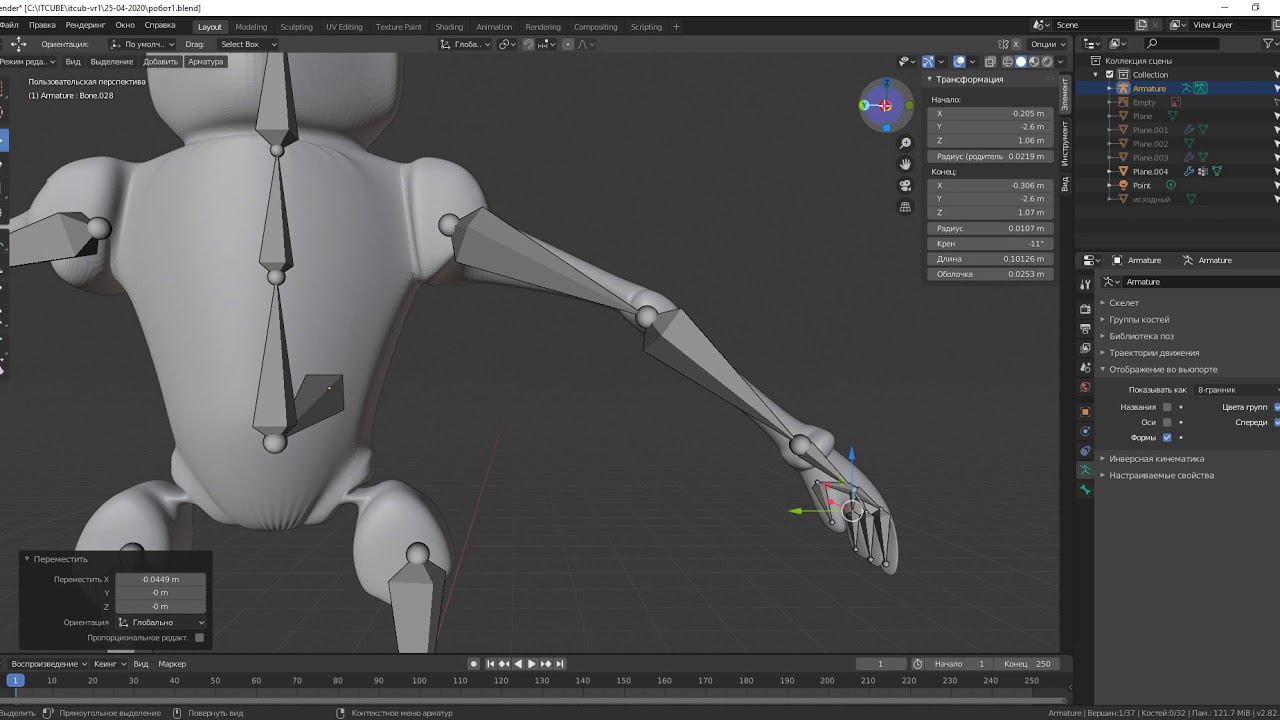Viewport: 1280px width, 720px height.
Task: Click the zoom view magnifier icon
Action: pos(905,143)
